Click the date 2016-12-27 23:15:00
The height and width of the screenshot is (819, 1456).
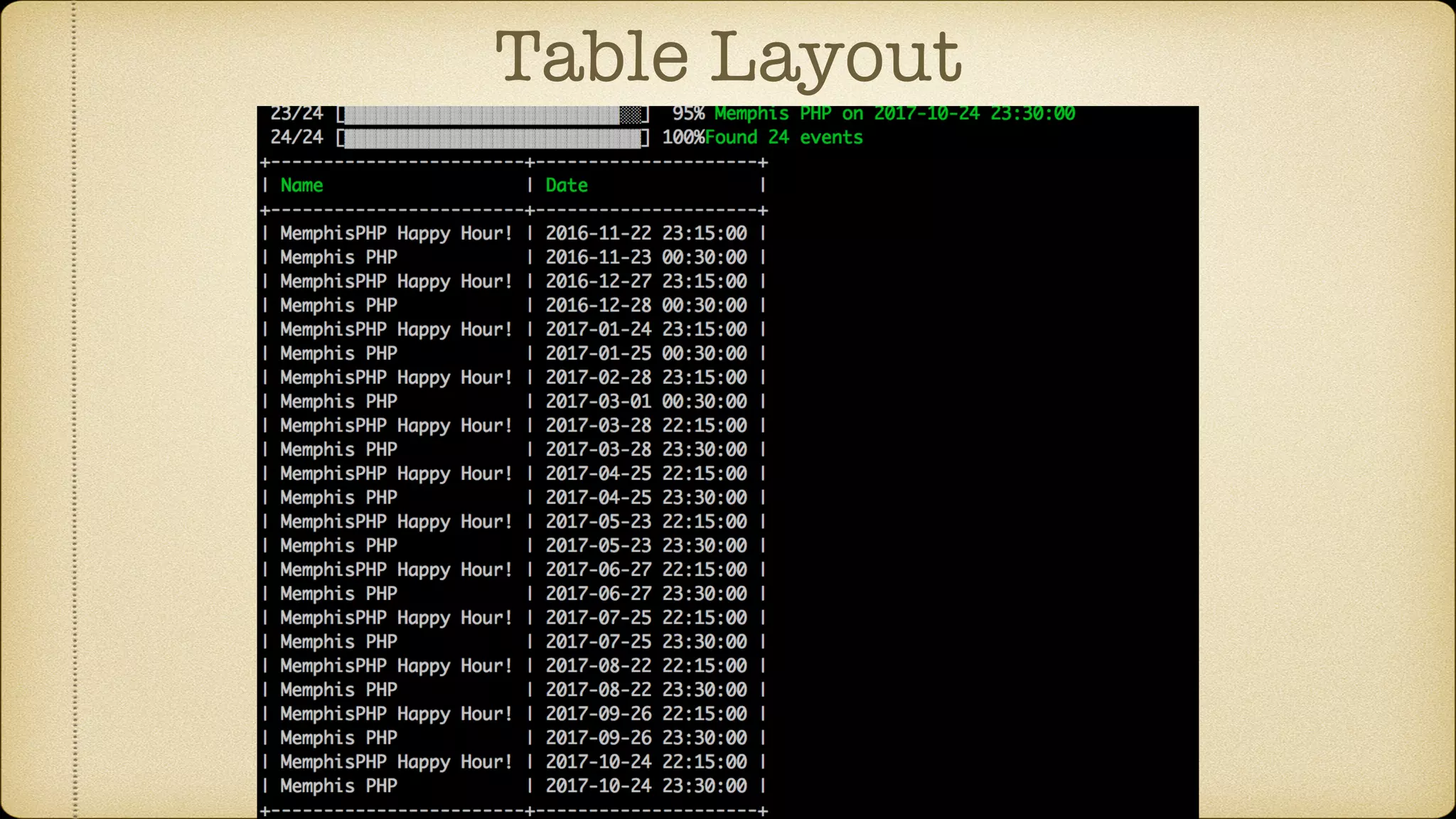(646, 282)
